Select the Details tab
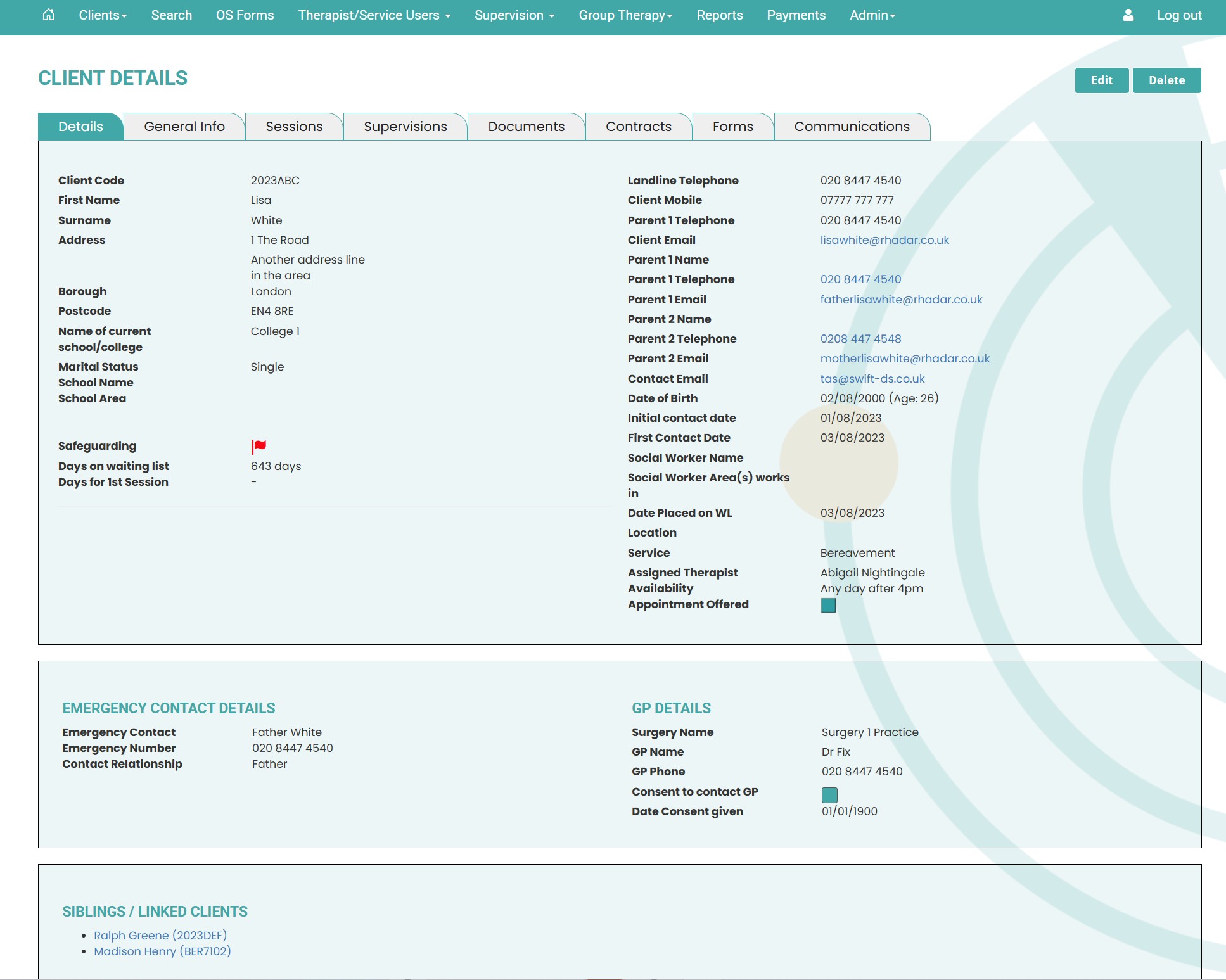The width and height of the screenshot is (1226, 980). (x=80, y=127)
